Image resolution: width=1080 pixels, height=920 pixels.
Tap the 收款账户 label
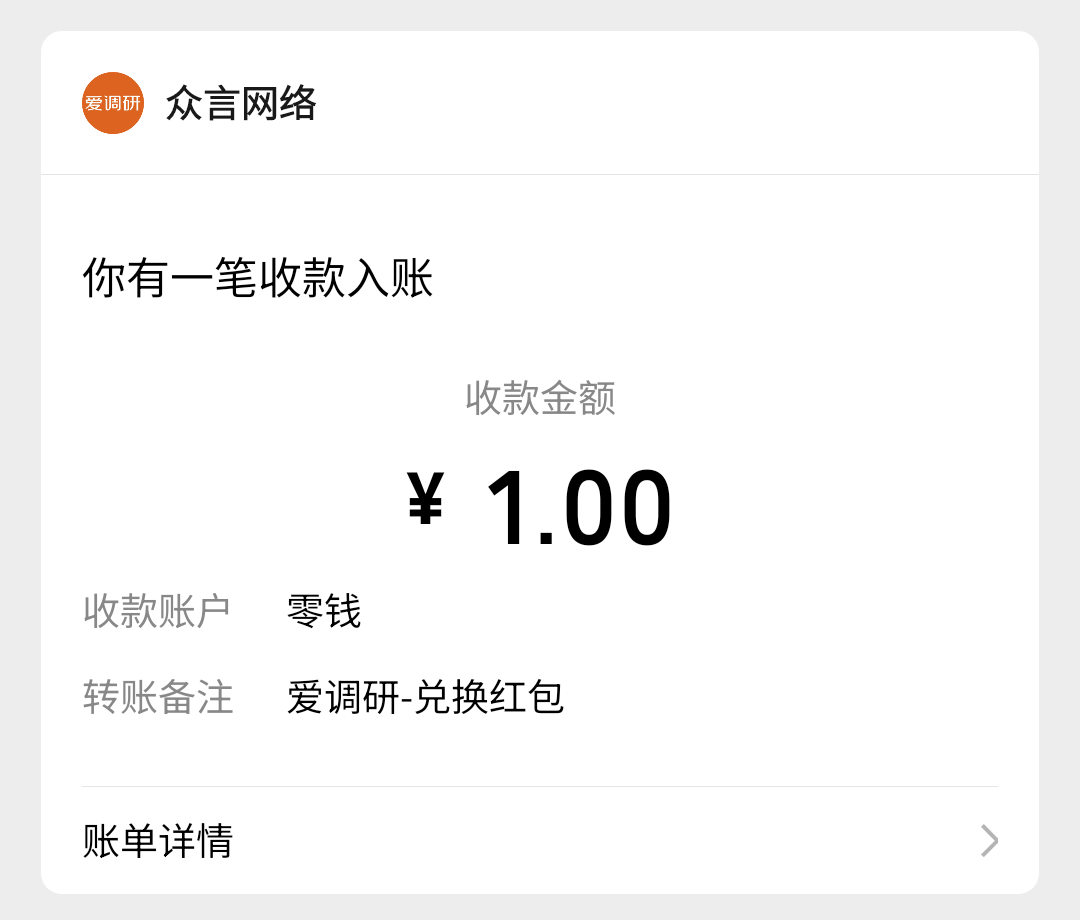click(156, 611)
